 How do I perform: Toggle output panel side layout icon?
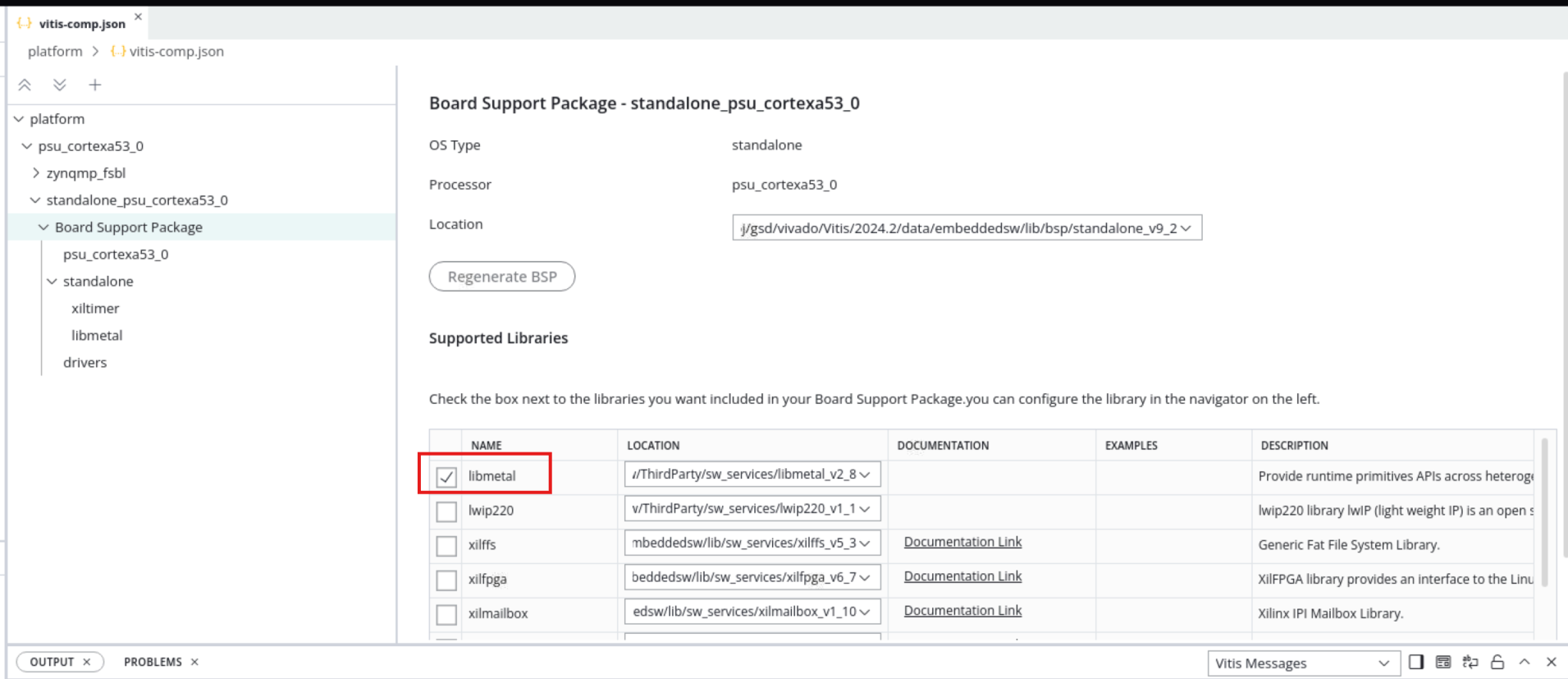click(x=1416, y=662)
